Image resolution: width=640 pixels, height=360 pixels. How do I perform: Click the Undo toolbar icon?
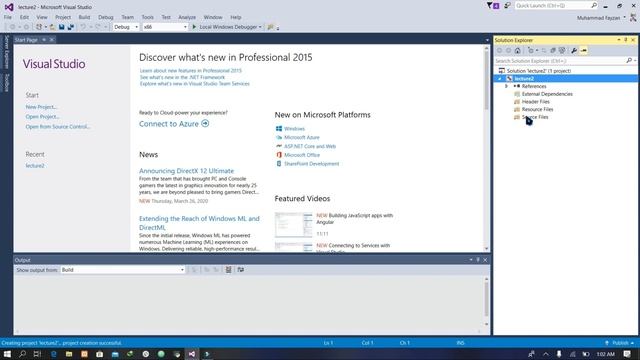(83, 27)
